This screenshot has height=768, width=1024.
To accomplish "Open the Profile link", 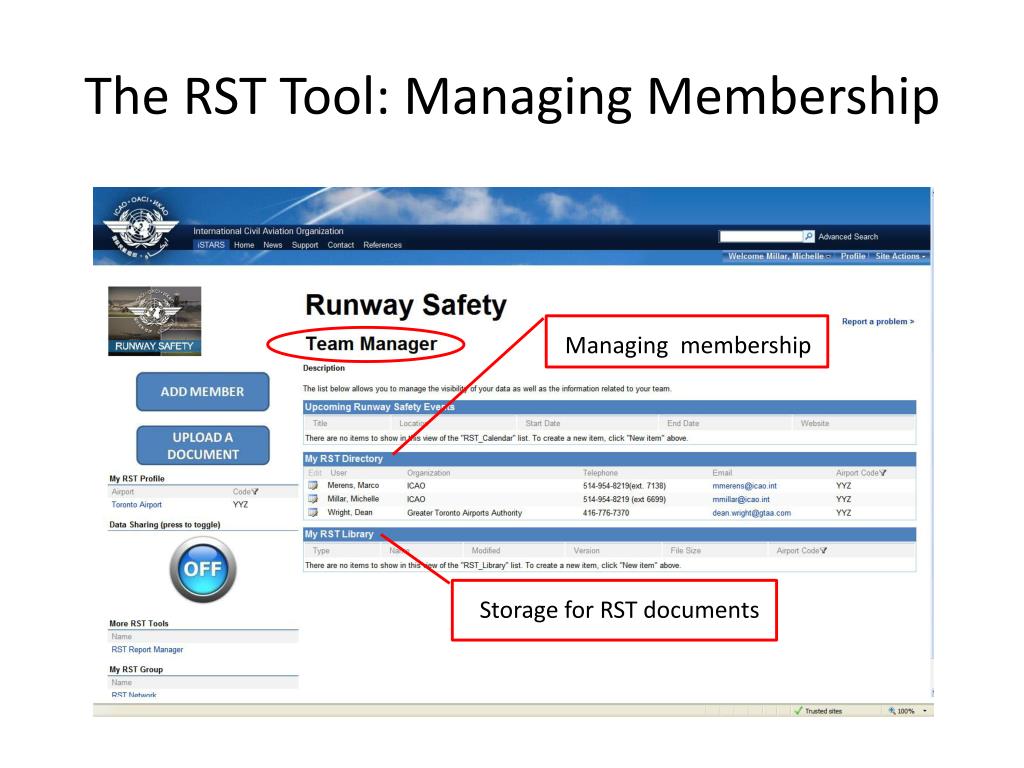I will (853, 256).
